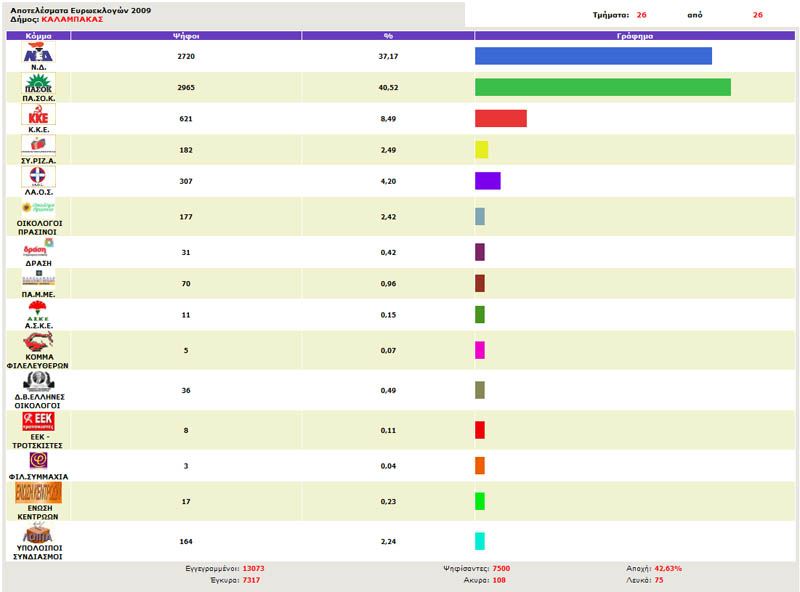Select the Κ.Κ.Ε. red logo
The image size is (800, 592).
tap(38, 115)
